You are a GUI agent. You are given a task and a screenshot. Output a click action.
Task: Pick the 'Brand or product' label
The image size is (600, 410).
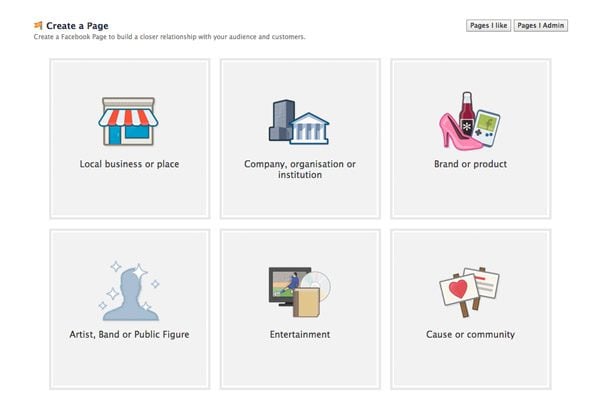[469, 164]
